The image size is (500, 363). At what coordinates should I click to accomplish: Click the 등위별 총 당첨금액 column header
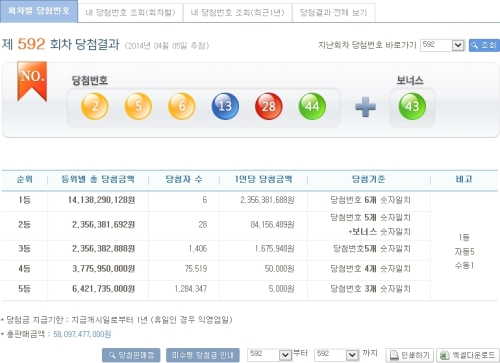click(98, 179)
